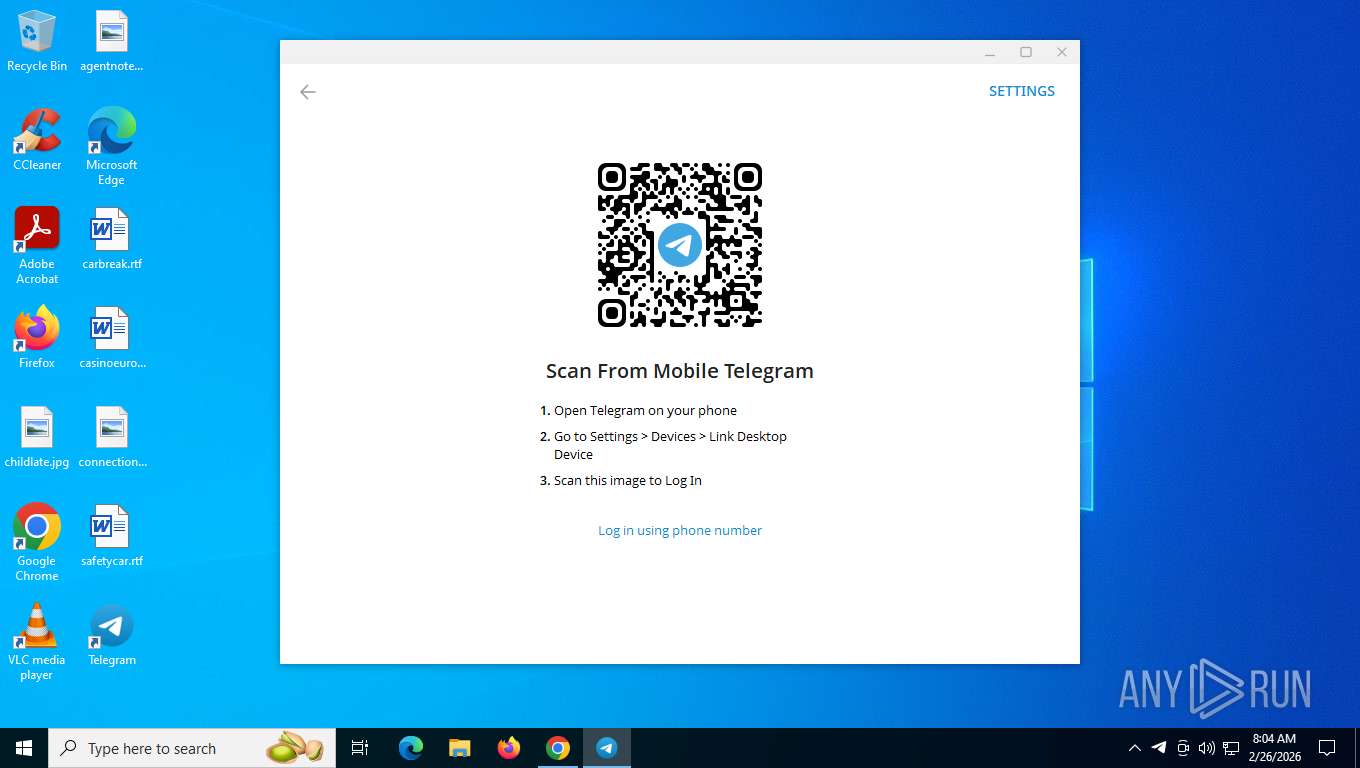Open Task View on the taskbar
Screen dimensions: 1360x768
[360, 748]
